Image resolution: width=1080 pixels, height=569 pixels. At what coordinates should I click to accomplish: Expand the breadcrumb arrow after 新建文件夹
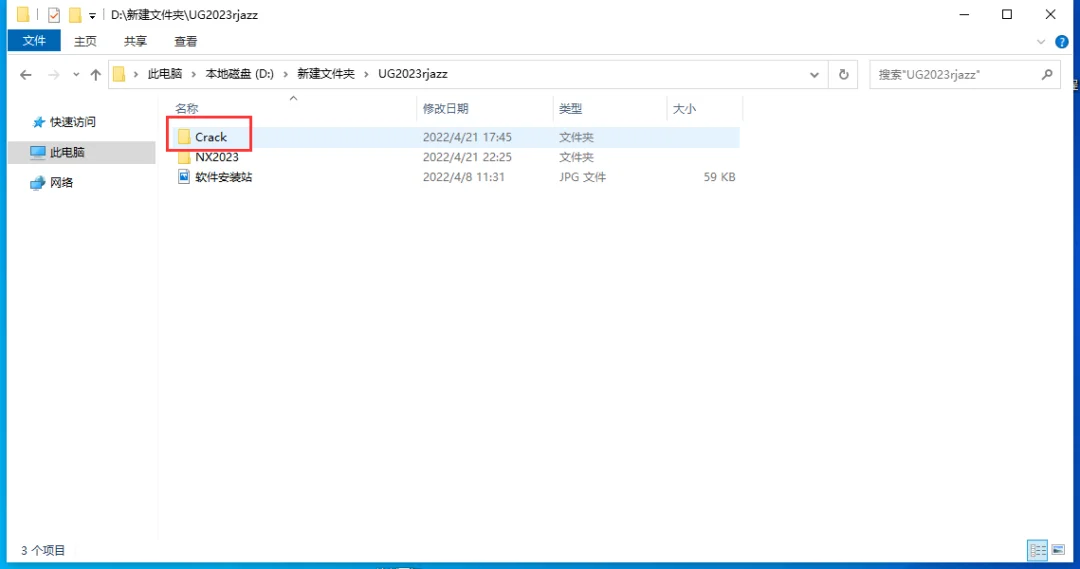pyautogui.click(x=366, y=74)
